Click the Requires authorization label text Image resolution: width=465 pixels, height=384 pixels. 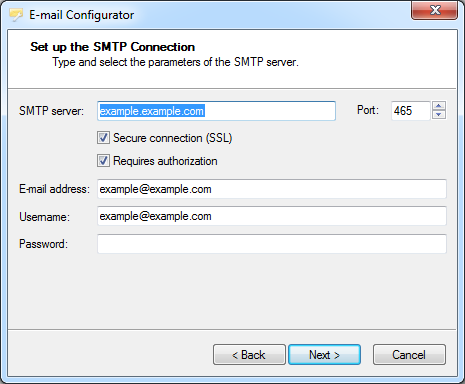pyautogui.click(x=165, y=161)
